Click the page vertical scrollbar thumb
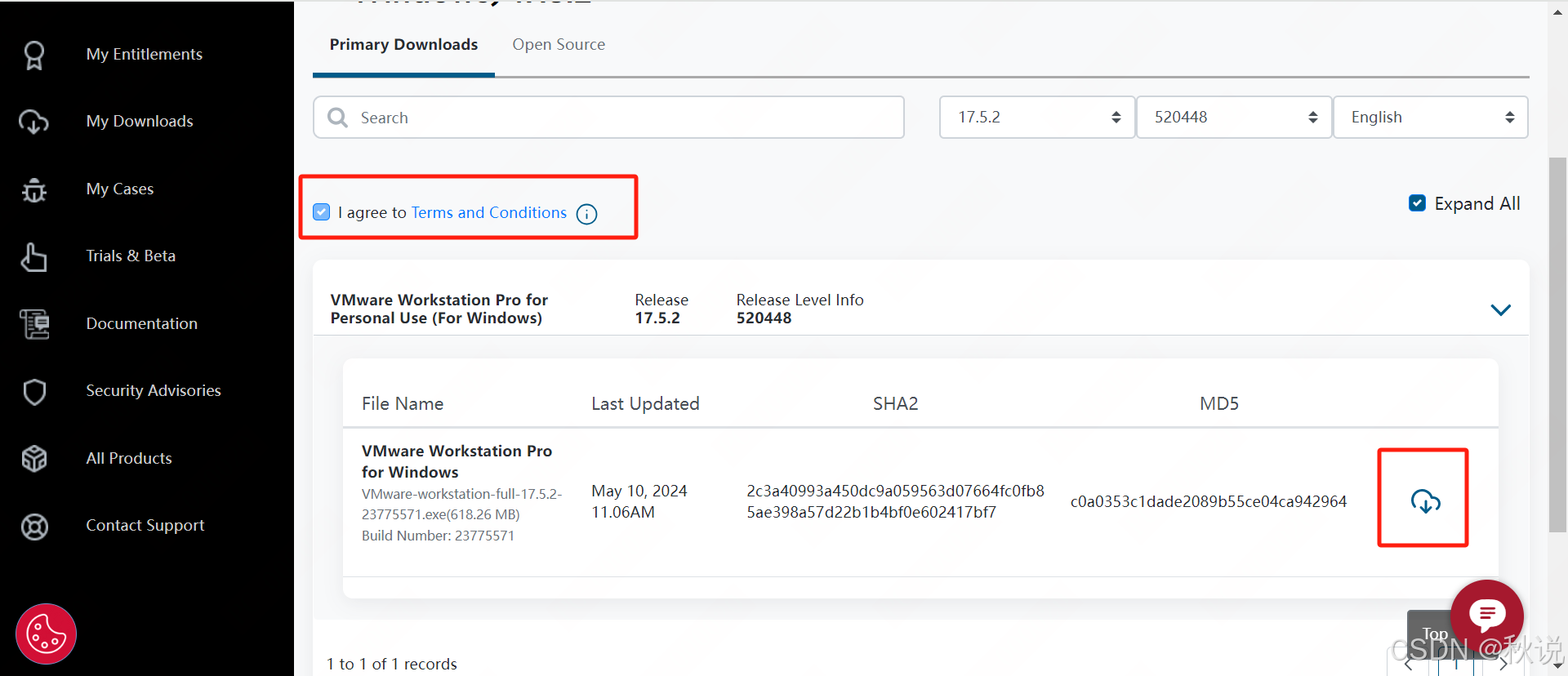 (1557, 345)
